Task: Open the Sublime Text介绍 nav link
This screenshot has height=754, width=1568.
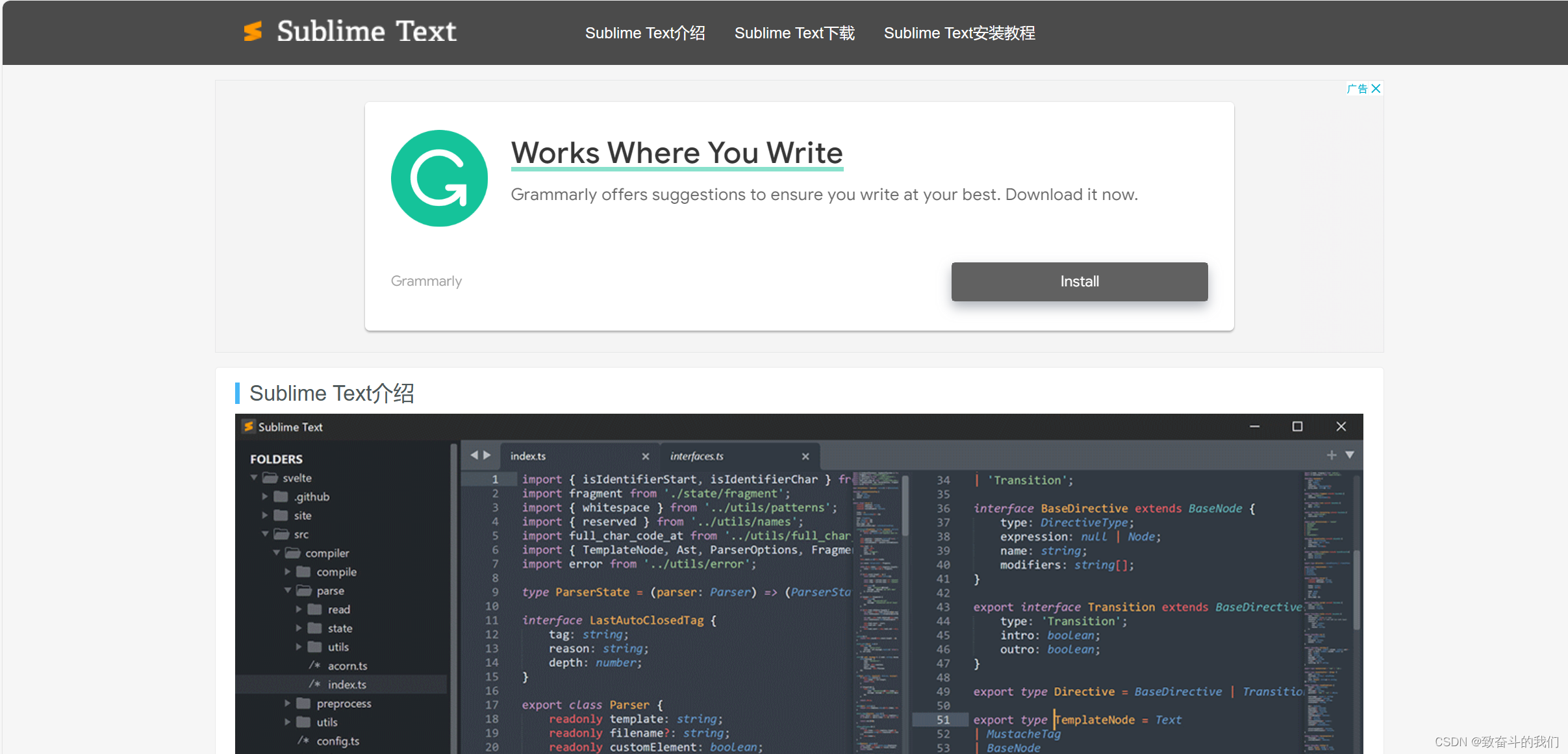Action: pos(645,33)
